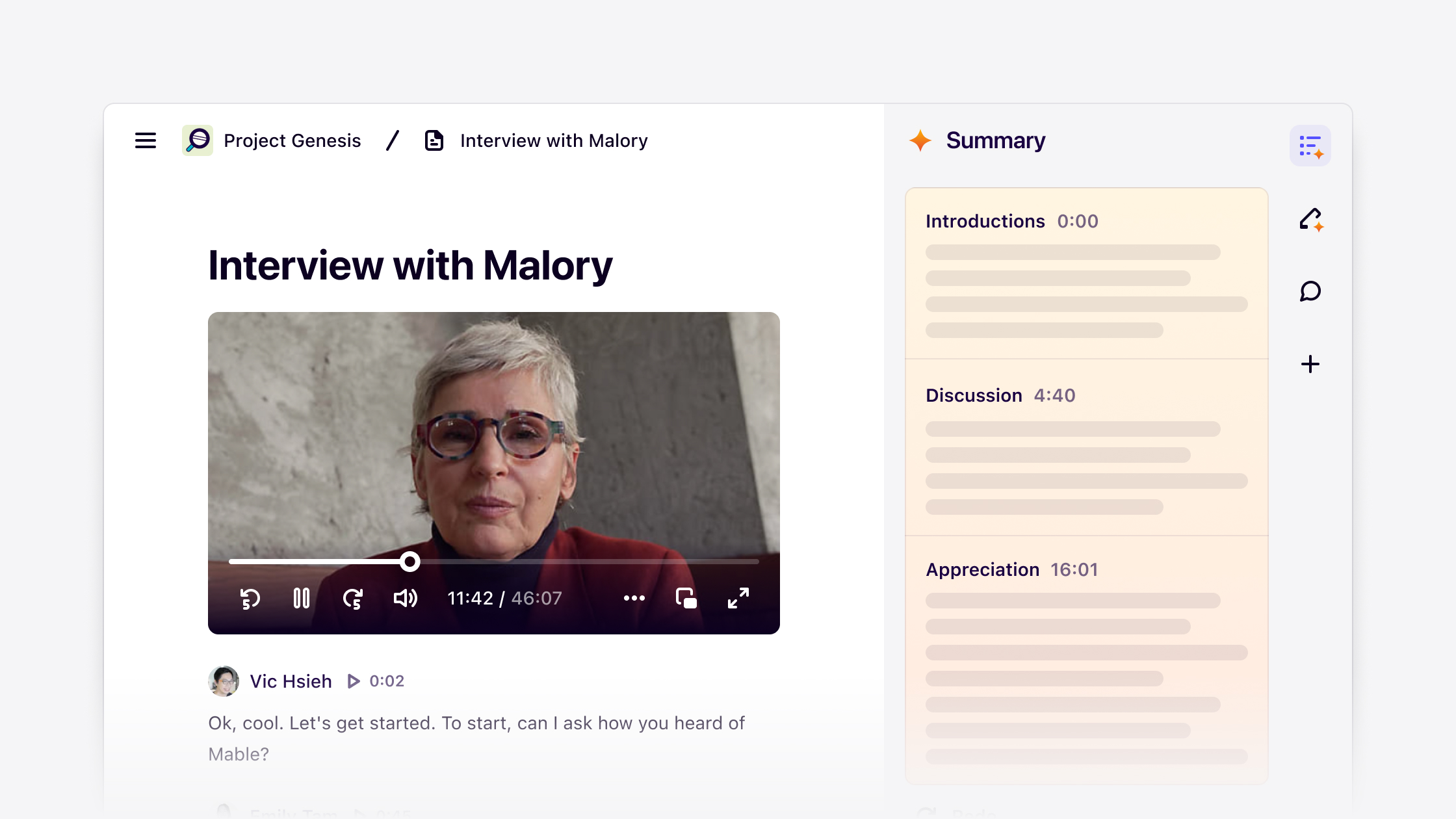Skip forward five seconds in video
This screenshot has width=1456, height=819.
353,598
